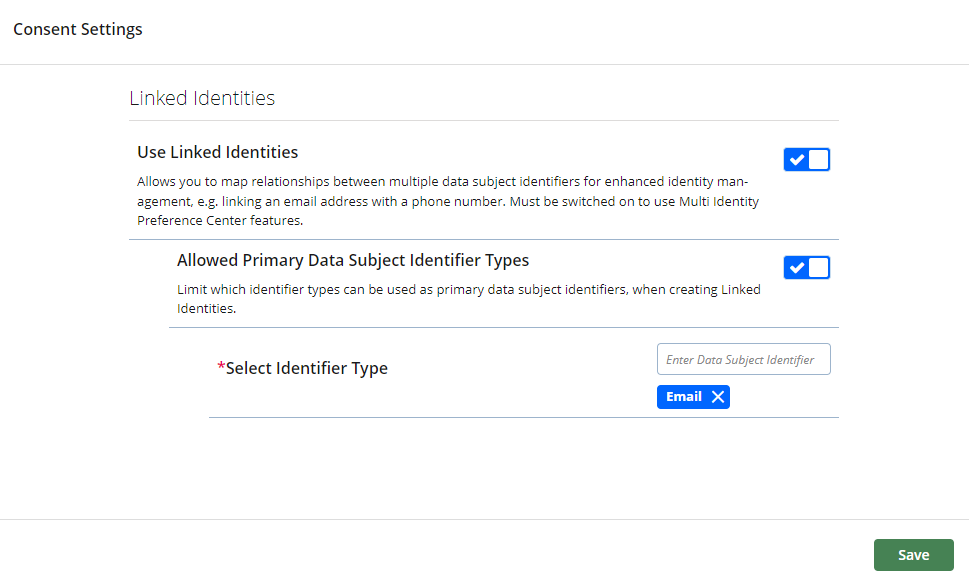This screenshot has height=586, width=969.
Task: Toggle the Use Linked Identities switch
Action: pos(807,159)
